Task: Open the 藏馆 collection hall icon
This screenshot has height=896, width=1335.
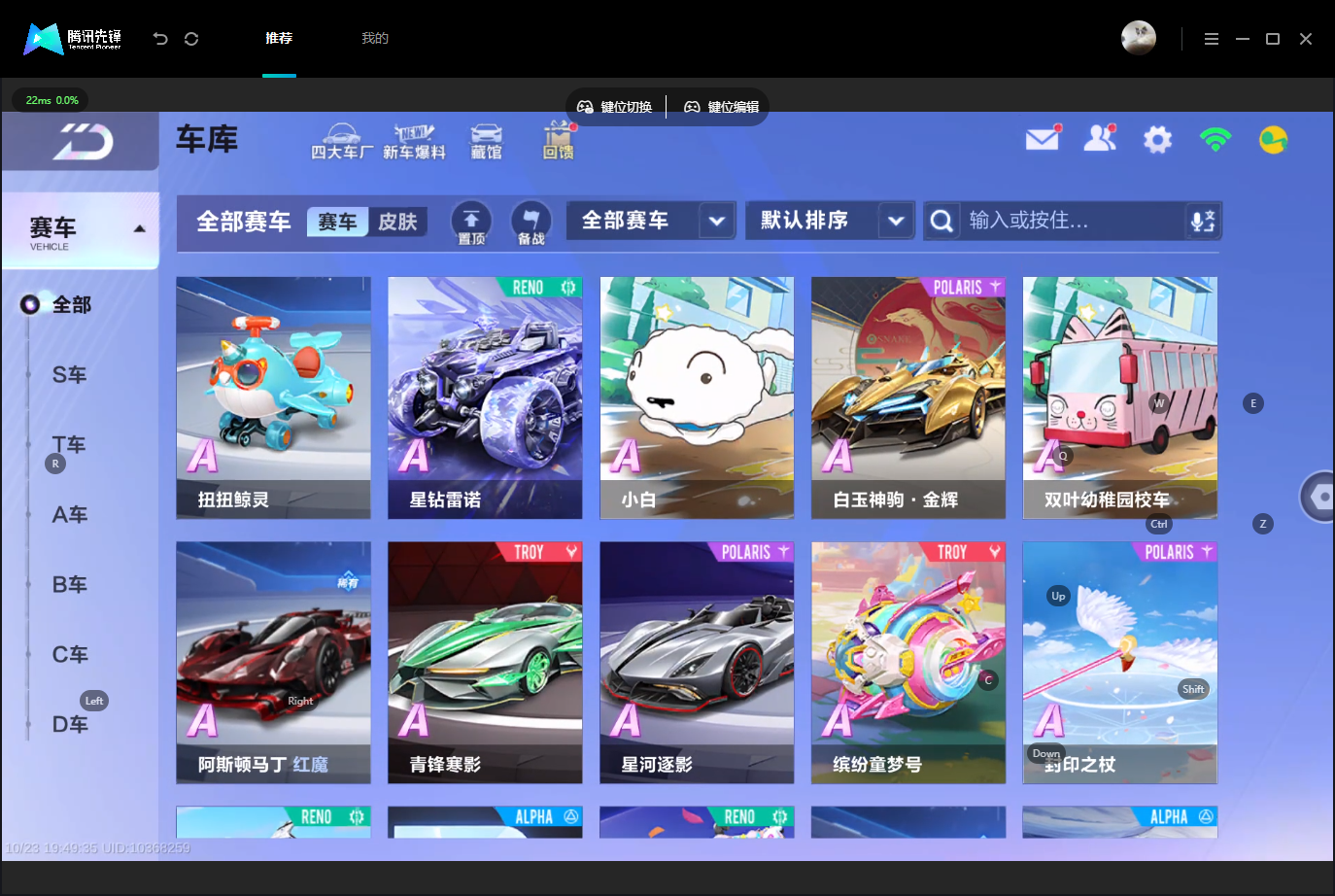Action: pos(486,142)
